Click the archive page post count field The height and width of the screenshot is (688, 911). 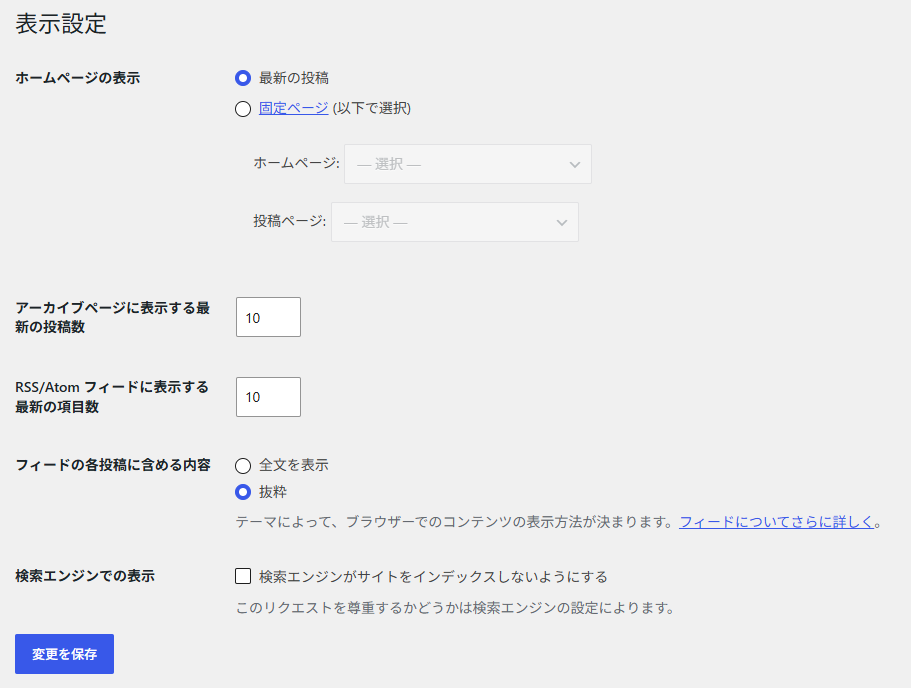click(268, 317)
